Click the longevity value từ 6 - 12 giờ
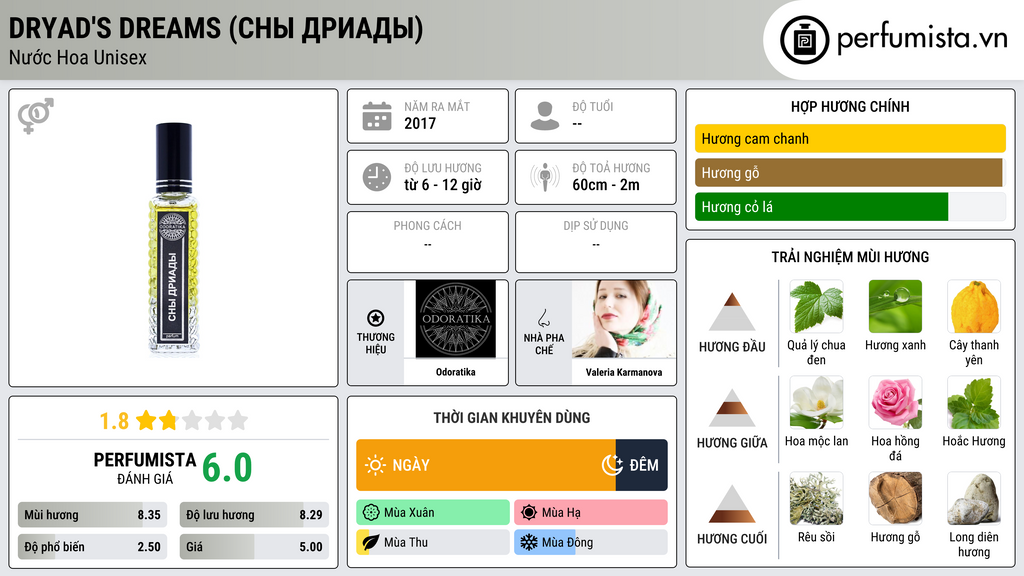This screenshot has width=1024, height=576. [x=443, y=185]
